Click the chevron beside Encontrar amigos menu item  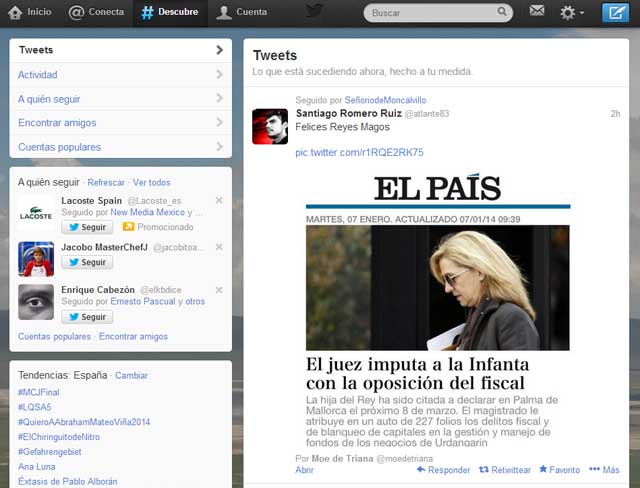pos(220,122)
